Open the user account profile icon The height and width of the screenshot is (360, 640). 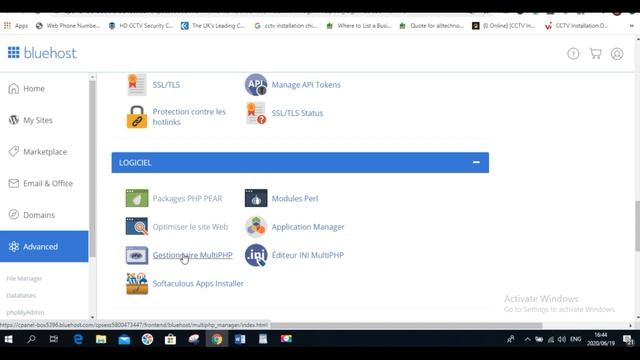click(x=617, y=53)
